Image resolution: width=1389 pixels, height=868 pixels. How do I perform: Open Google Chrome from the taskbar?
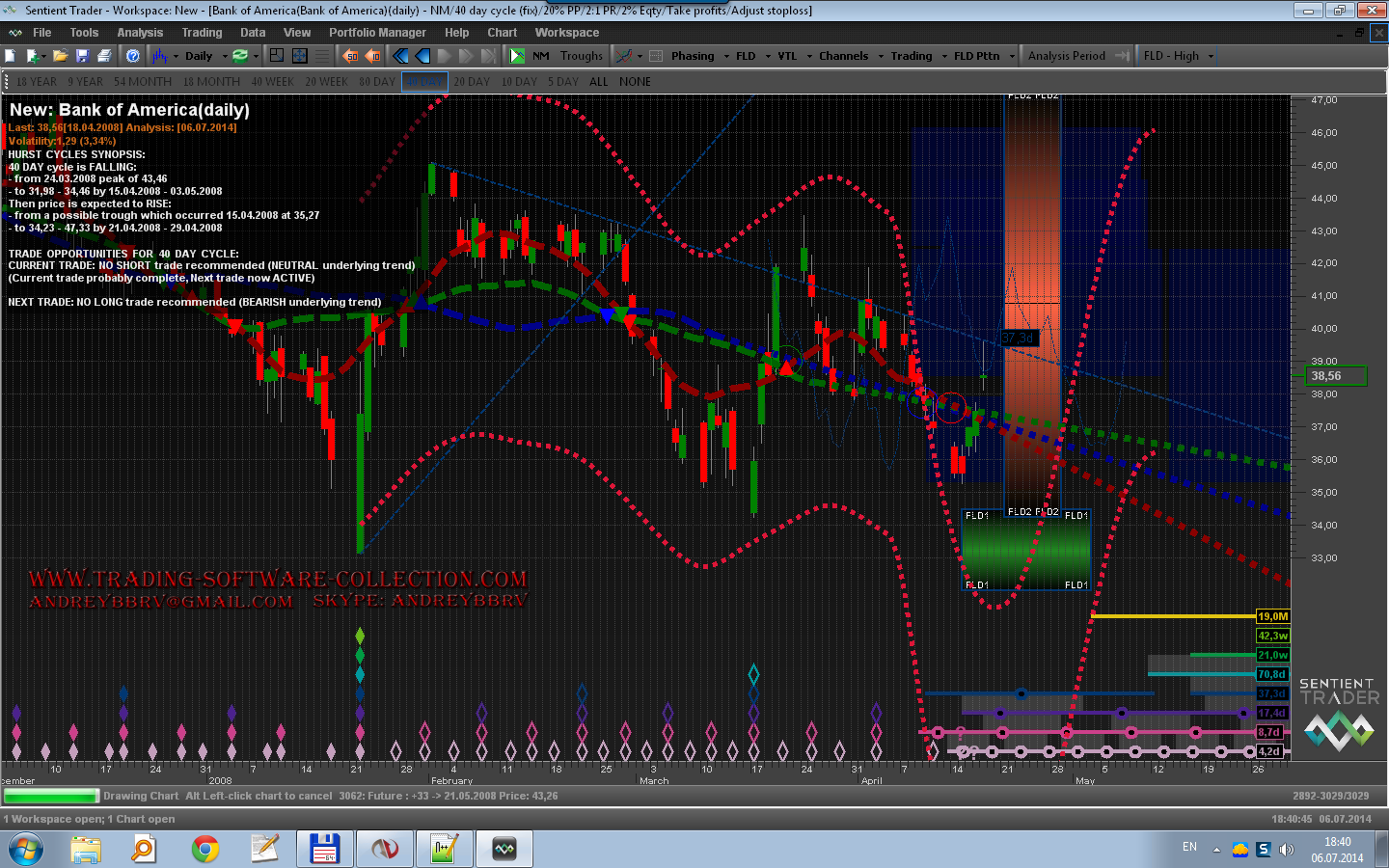(204, 849)
